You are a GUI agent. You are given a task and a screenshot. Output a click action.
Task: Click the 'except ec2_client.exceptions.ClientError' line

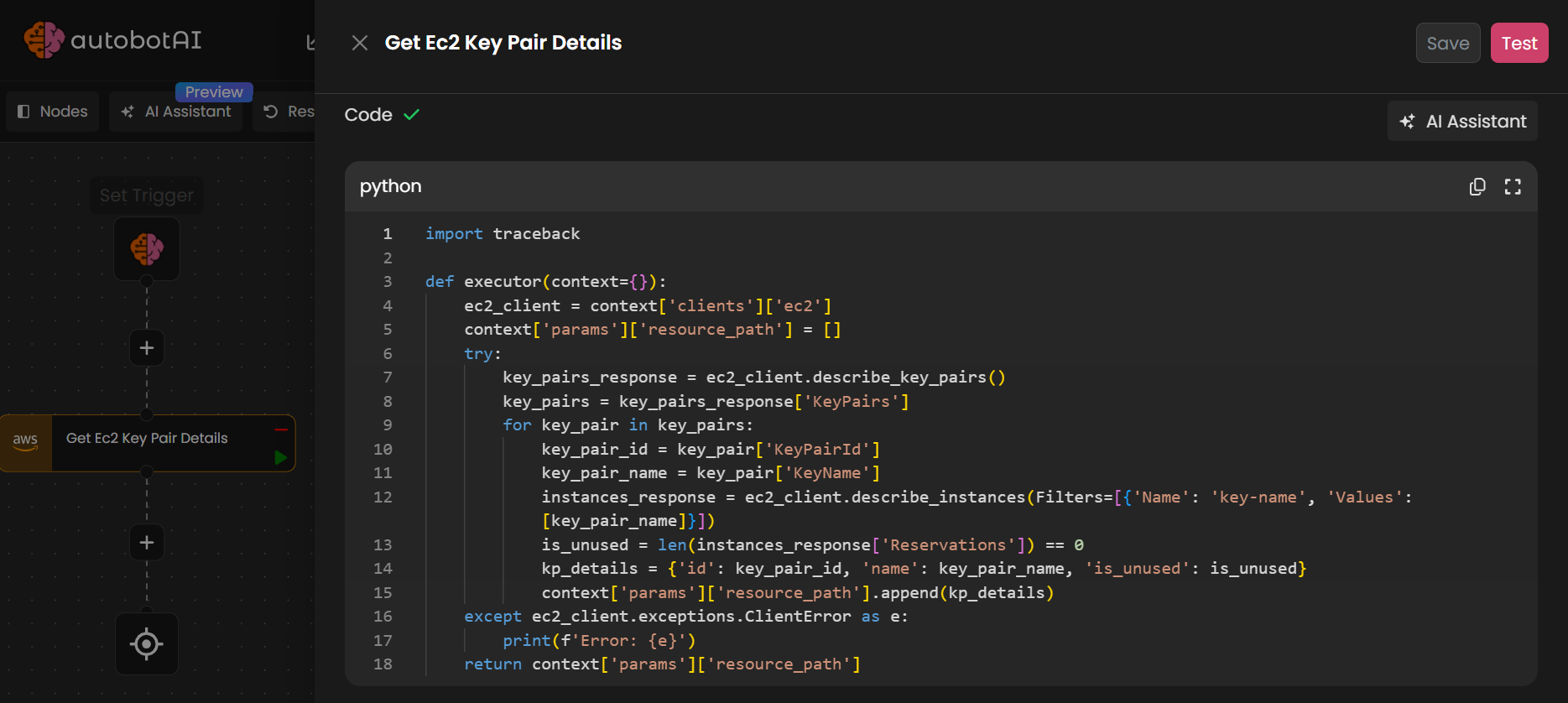[x=686, y=616]
